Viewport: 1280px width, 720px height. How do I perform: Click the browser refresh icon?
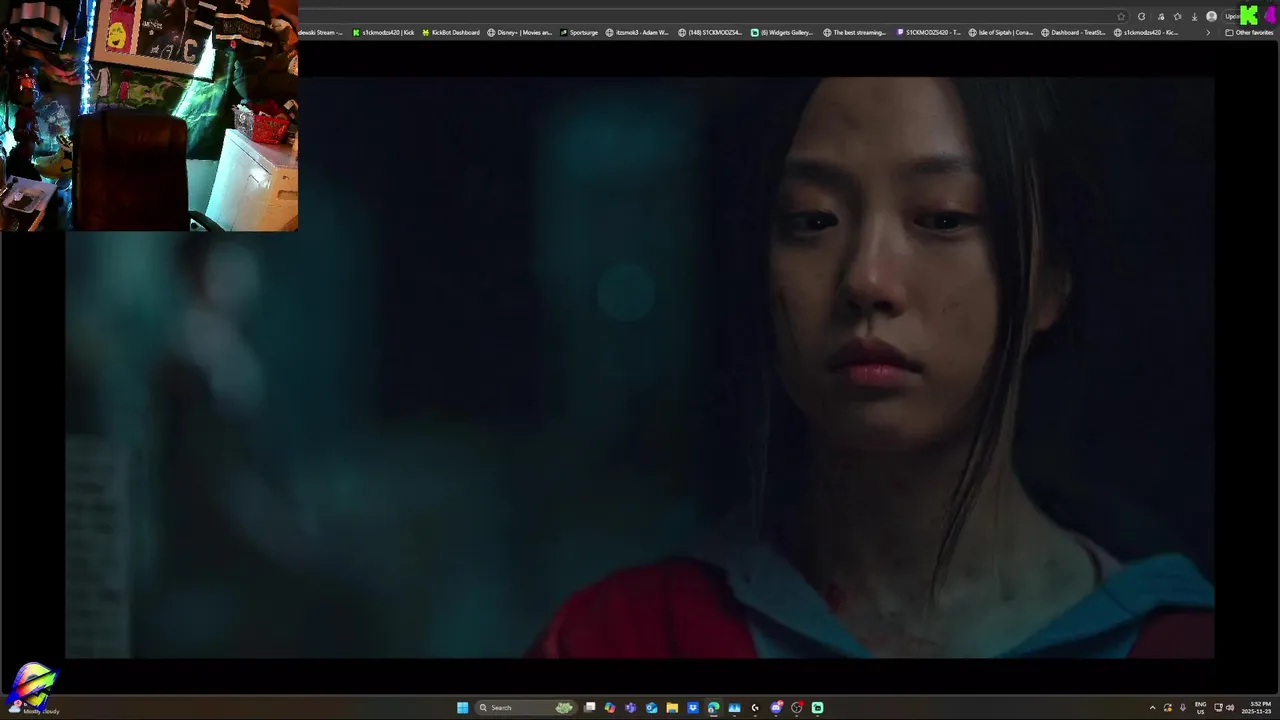click(1141, 17)
